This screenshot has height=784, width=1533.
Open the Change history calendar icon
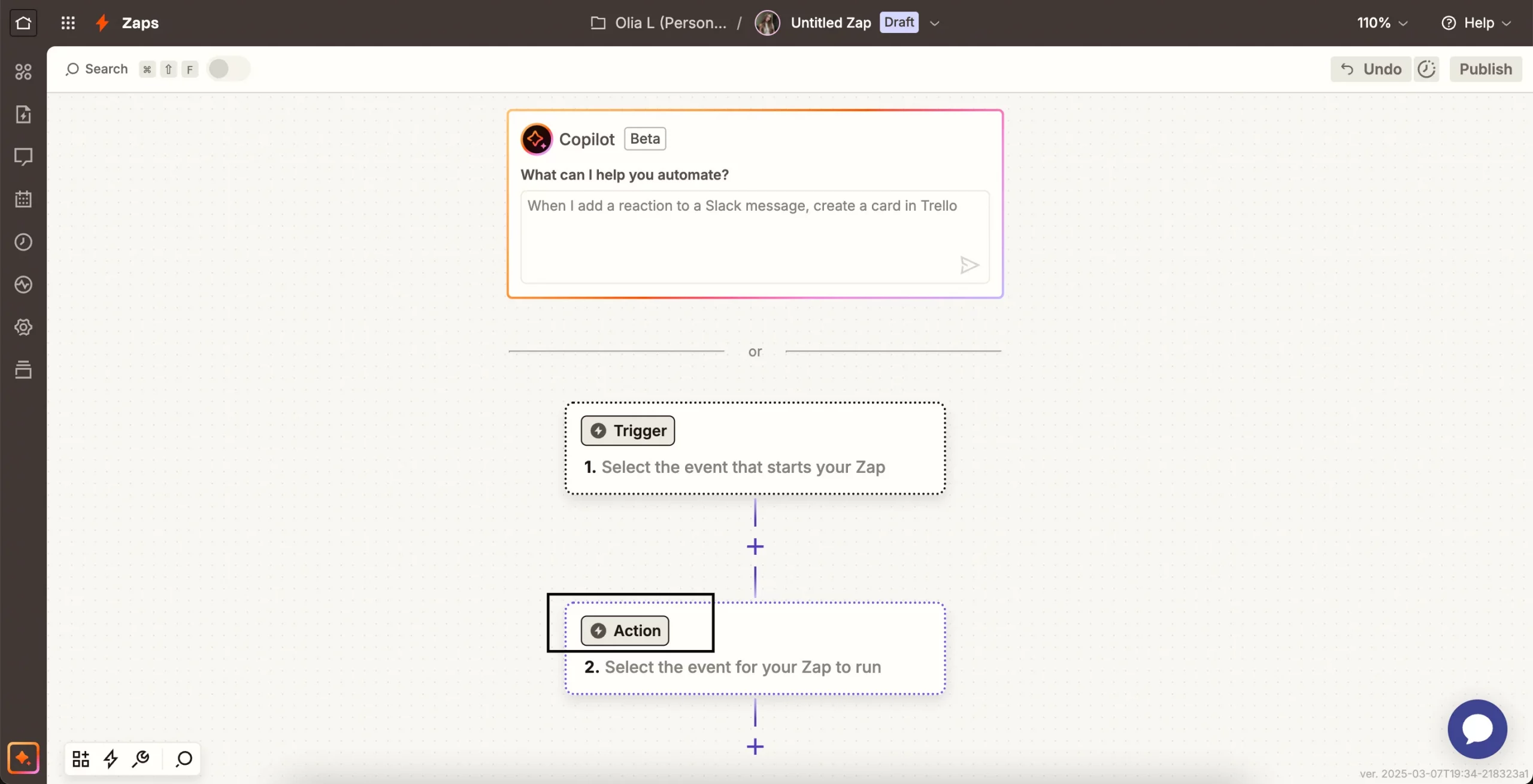click(23, 199)
